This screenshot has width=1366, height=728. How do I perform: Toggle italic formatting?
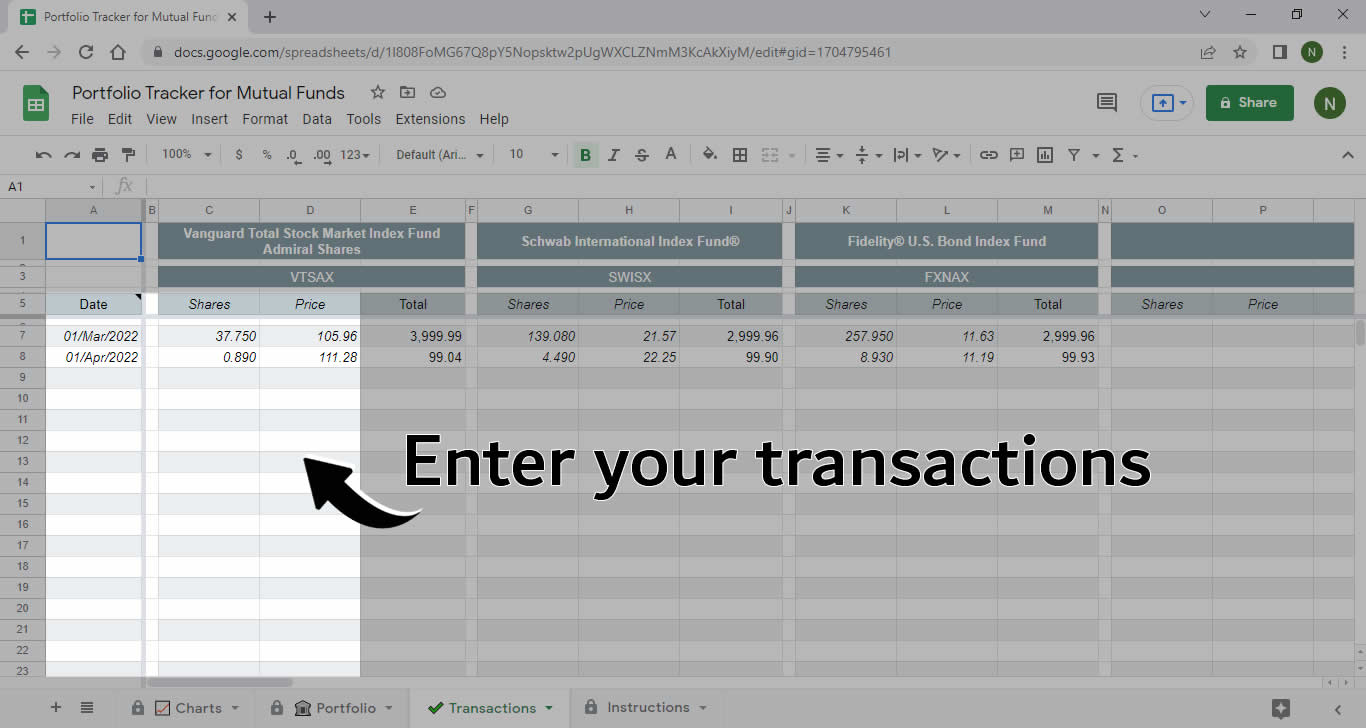[x=613, y=154]
